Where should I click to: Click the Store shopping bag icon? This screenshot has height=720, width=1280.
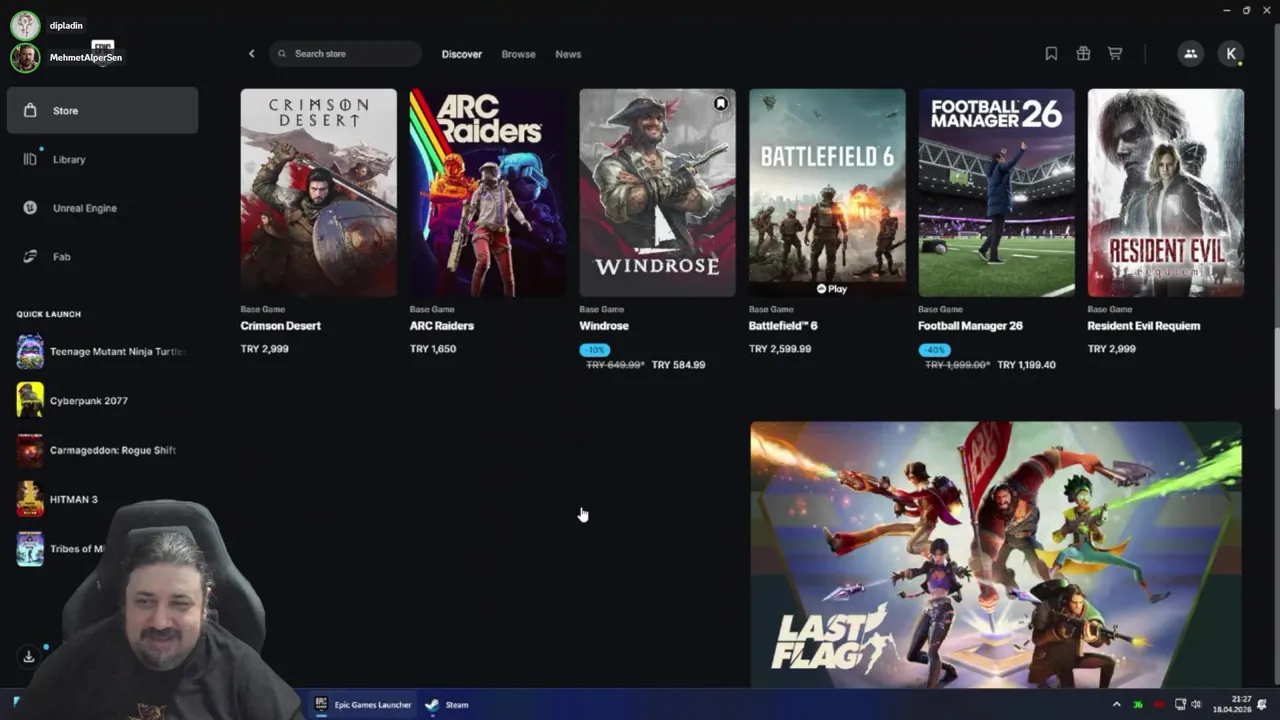click(x=30, y=110)
